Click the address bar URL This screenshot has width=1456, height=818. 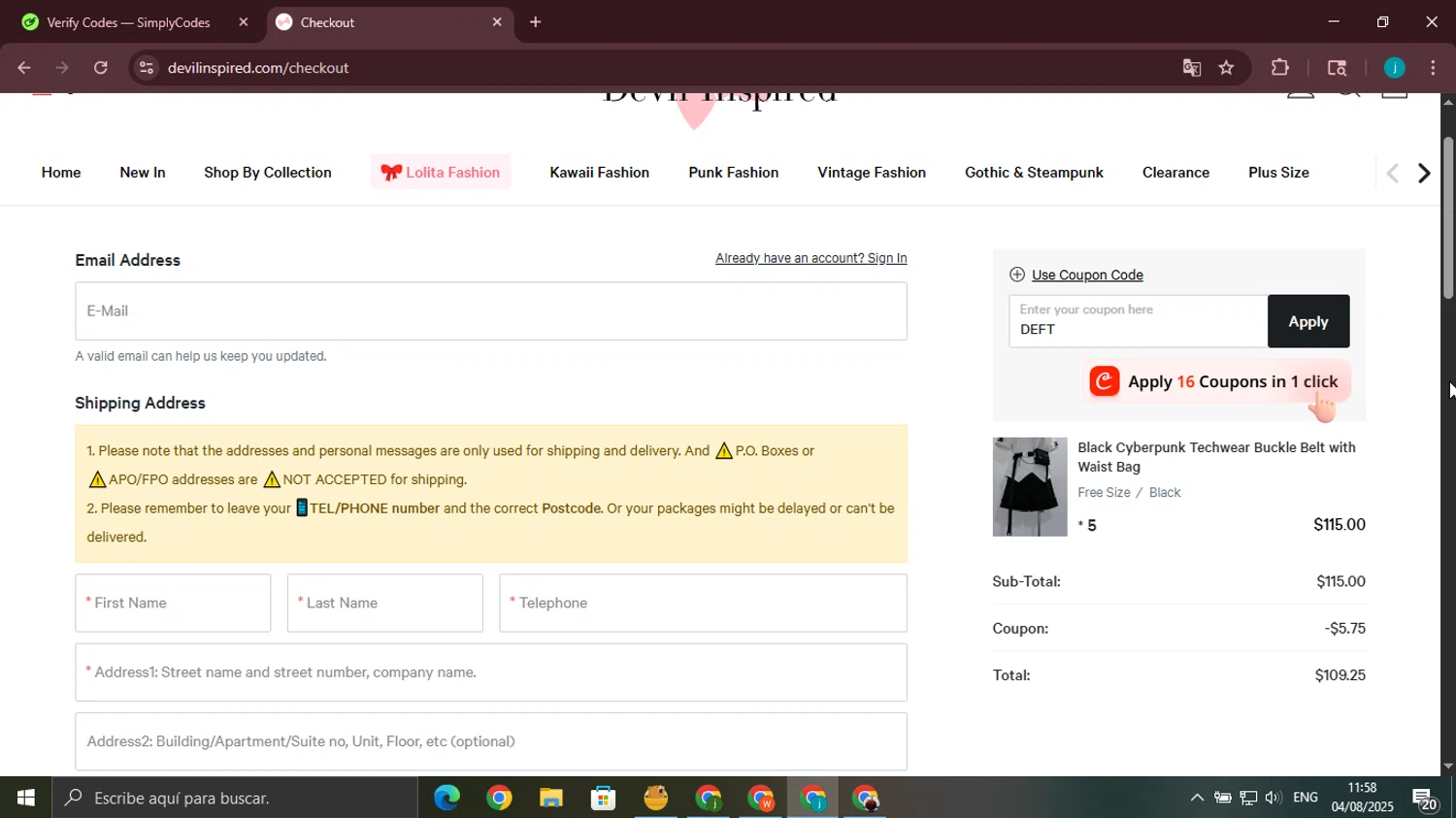pos(258,68)
